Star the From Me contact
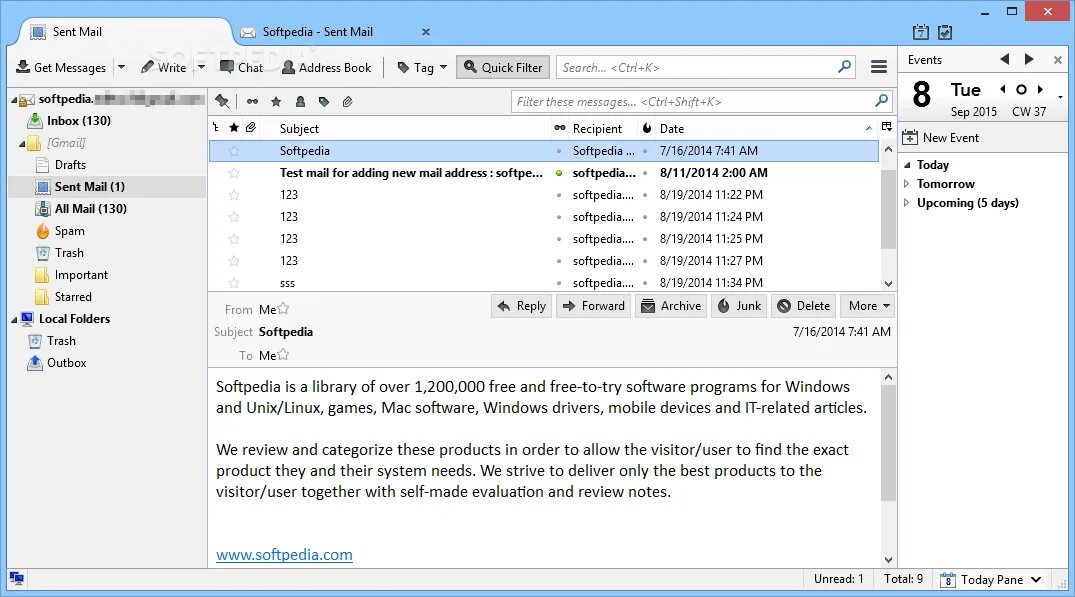Viewport: 1075px width, 597px height. coord(283,308)
